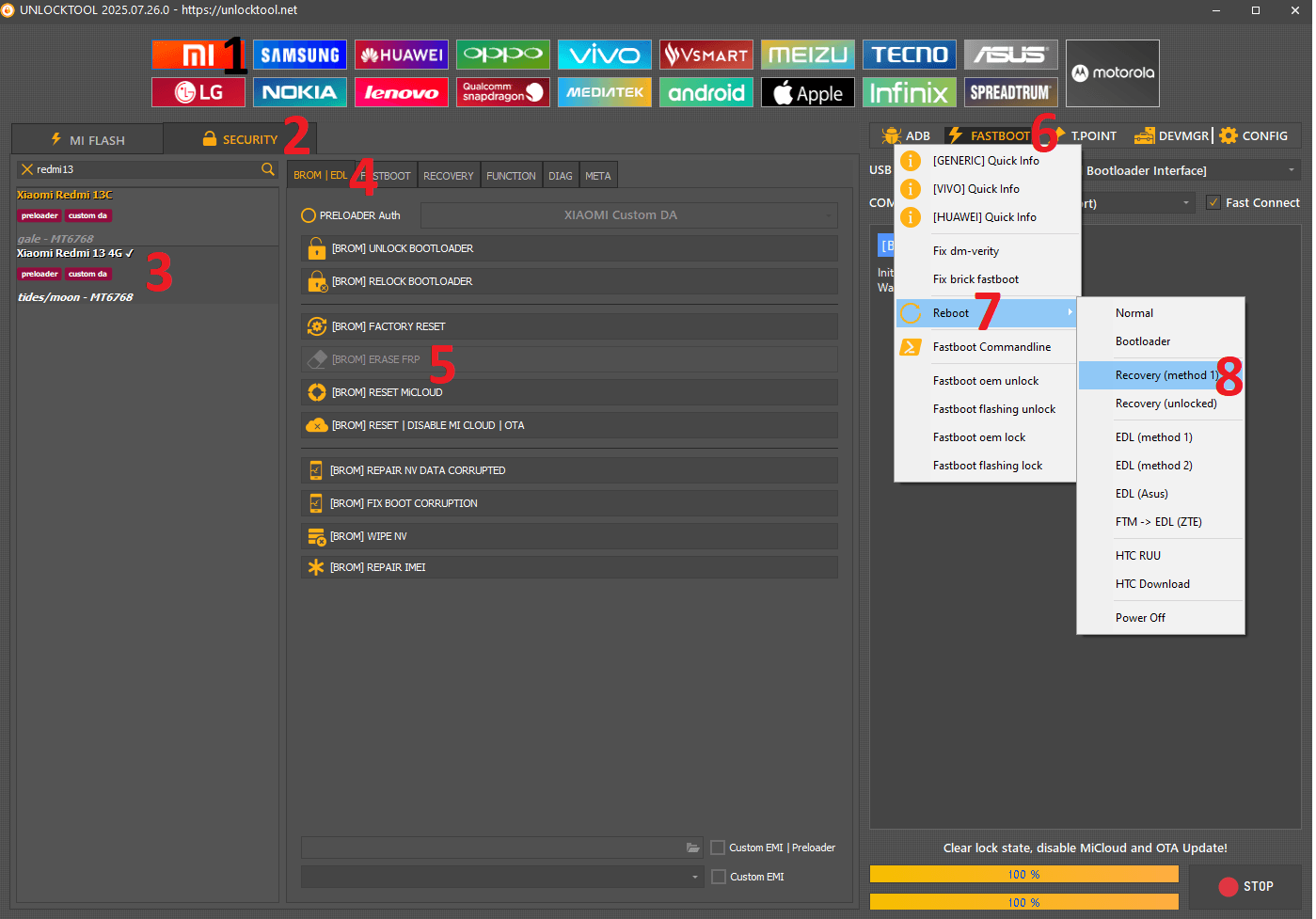This screenshot has height=919, width=1316.
Task: Expand the XIAOMI Custom DA dropdown
Action: [628, 215]
